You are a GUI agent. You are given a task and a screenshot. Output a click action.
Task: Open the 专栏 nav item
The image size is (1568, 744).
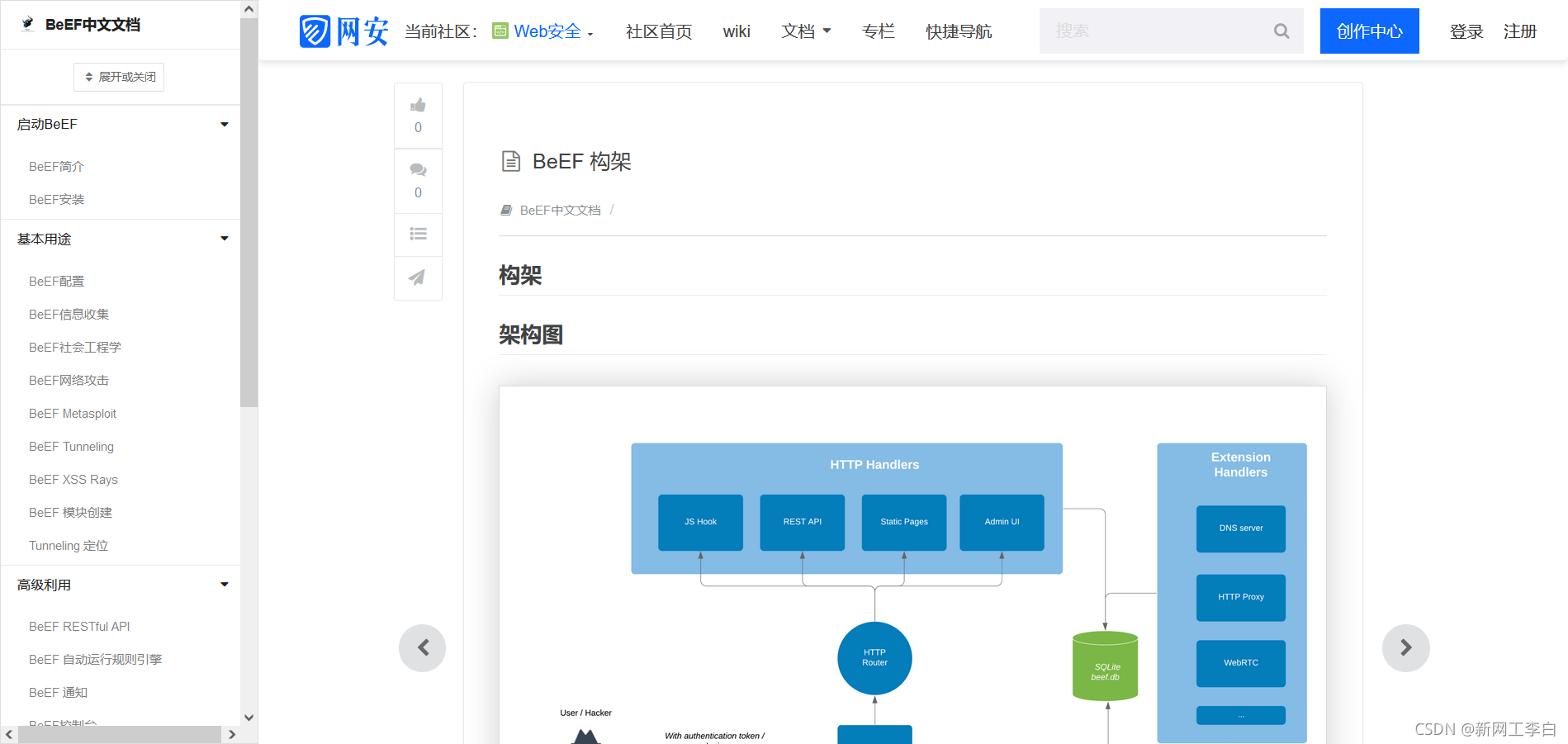(x=879, y=31)
